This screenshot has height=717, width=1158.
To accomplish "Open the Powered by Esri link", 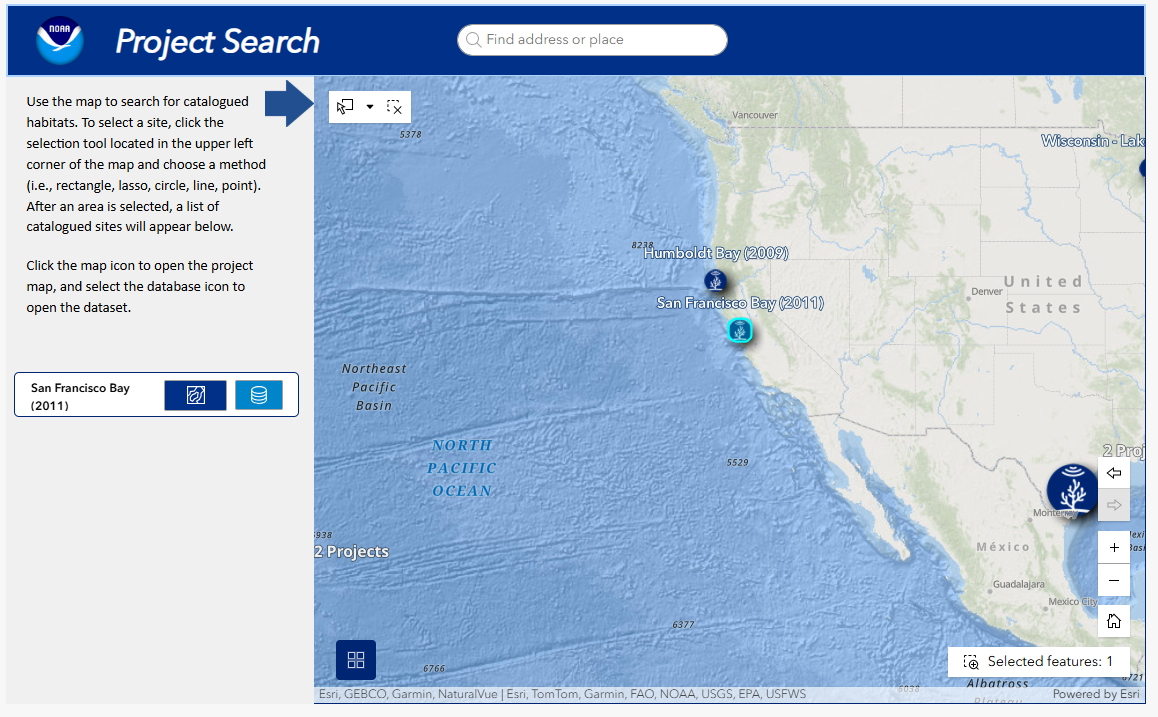I will pos(1096,694).
